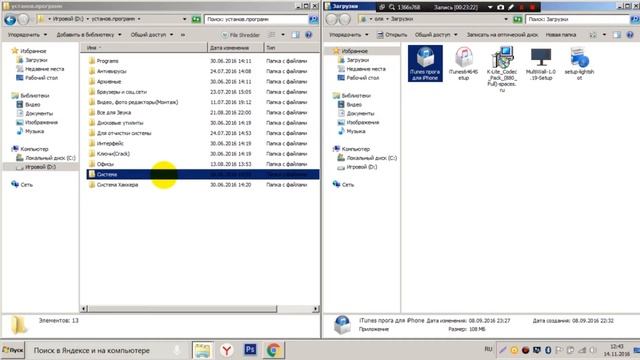640x360 pixels.
Task: Click the Пуск start button
Action: (13, 350)
